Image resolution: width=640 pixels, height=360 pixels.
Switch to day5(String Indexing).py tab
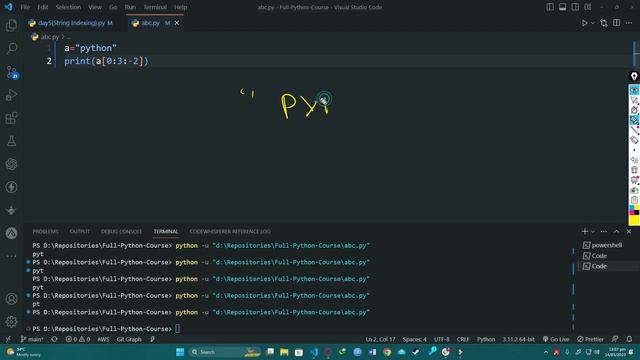point(71,23)
